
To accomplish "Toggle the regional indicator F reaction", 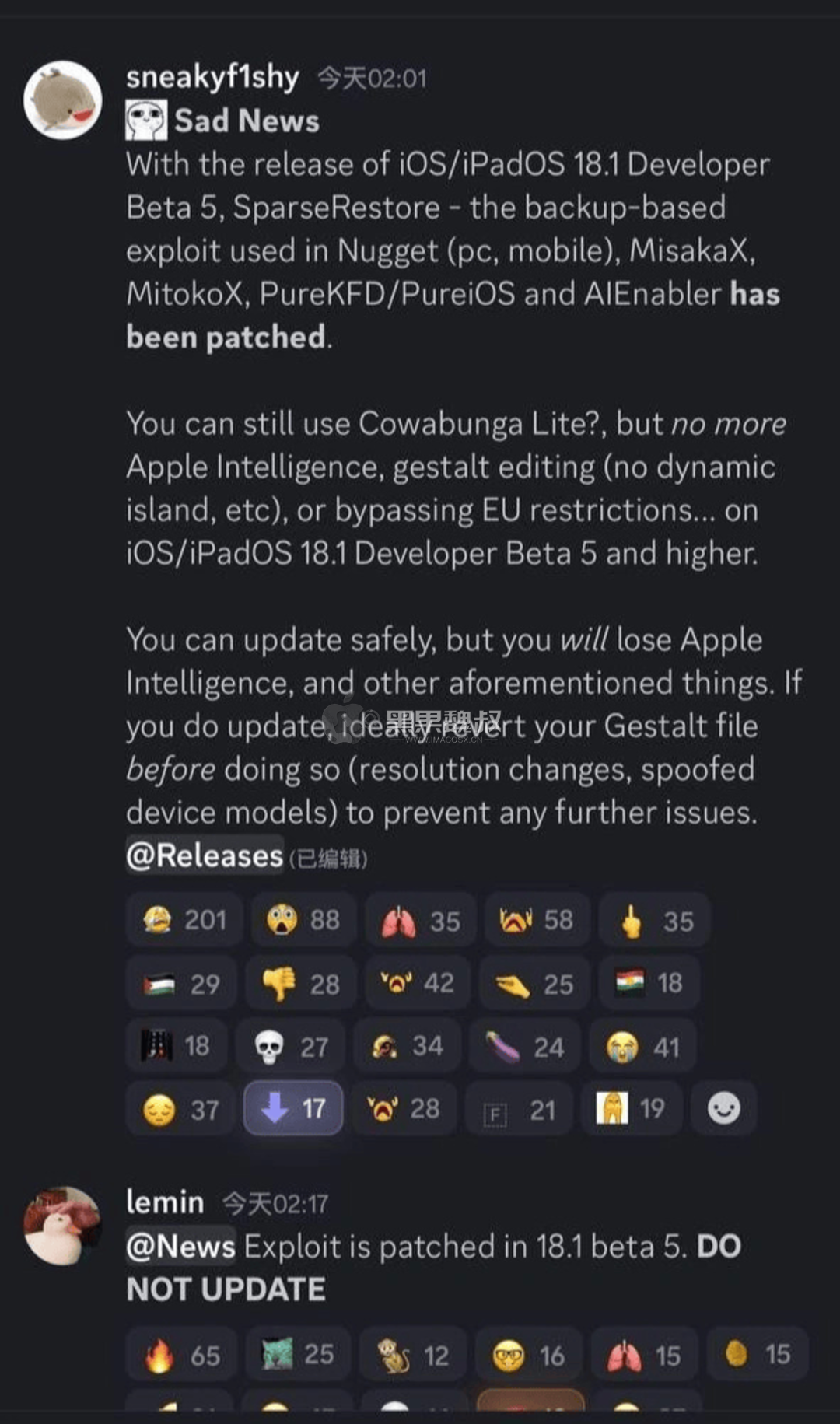I will pos(519,1108).
